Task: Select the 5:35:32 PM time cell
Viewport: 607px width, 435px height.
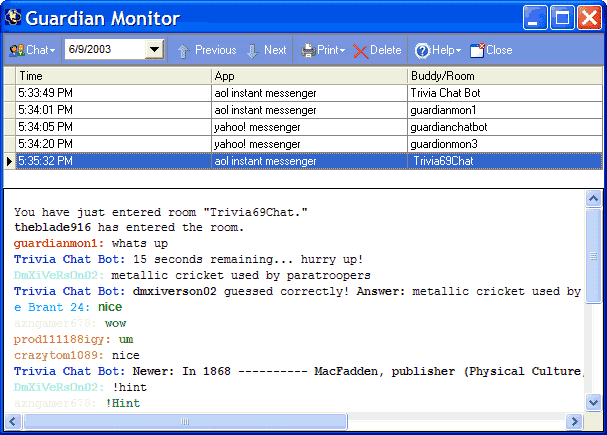Action: (113, 161)
